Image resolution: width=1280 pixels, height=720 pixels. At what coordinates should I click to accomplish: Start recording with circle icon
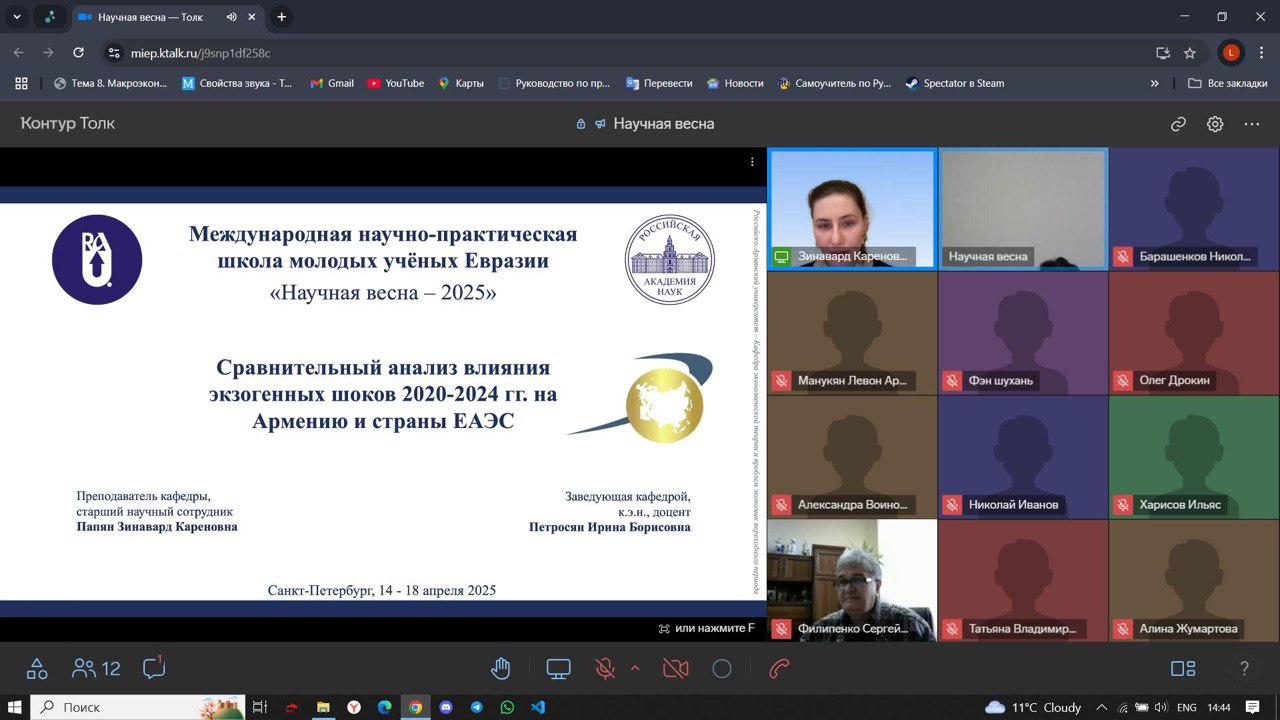point(722,669)
